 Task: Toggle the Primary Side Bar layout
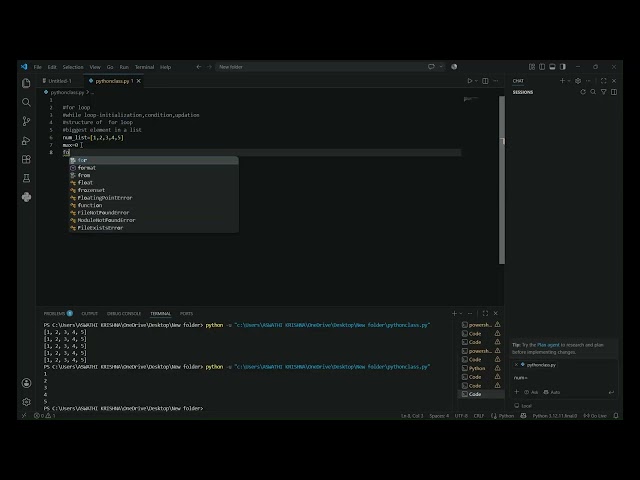pos(542,67)
